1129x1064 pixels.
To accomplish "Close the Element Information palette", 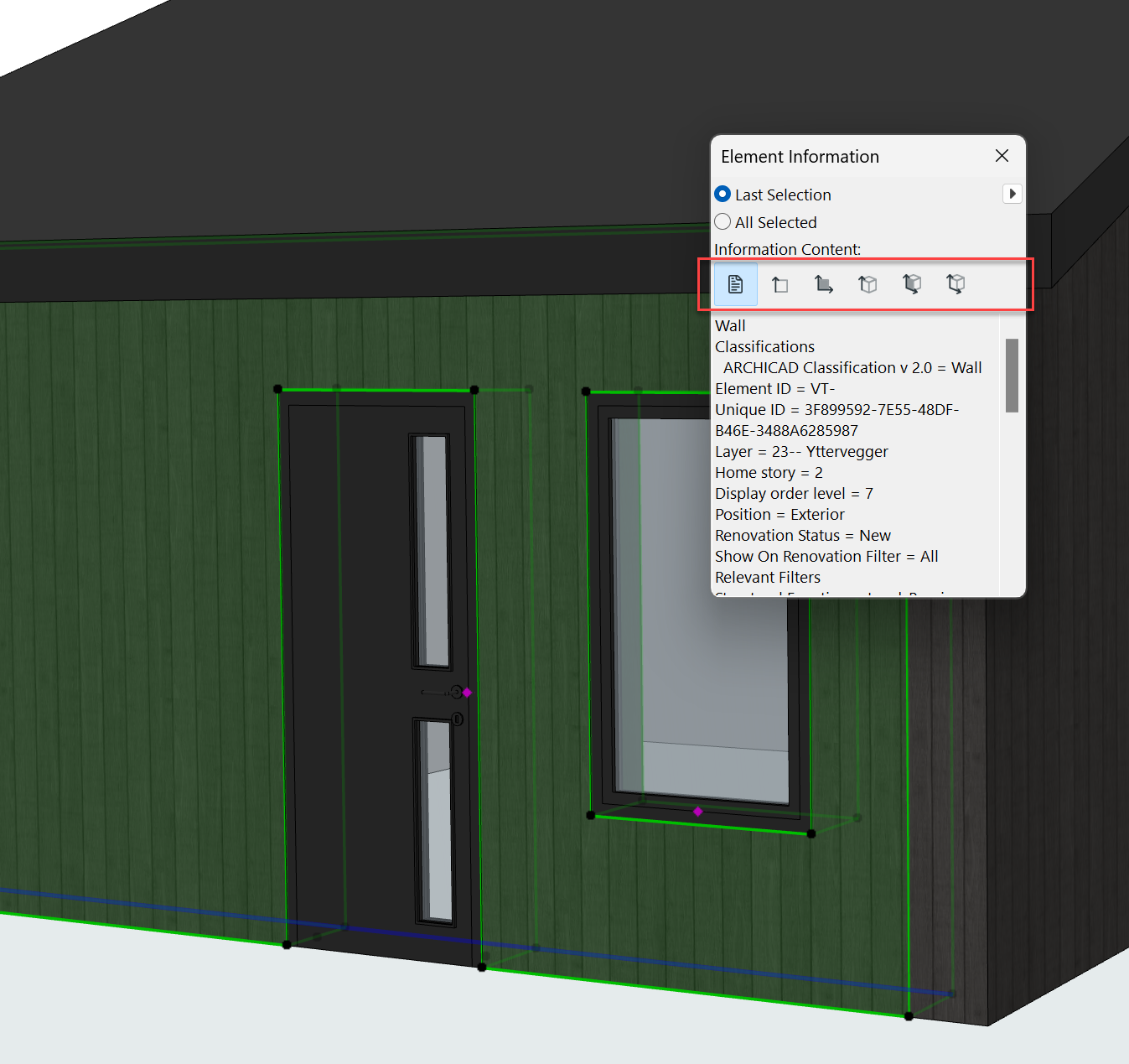I will pos(1002,156).
